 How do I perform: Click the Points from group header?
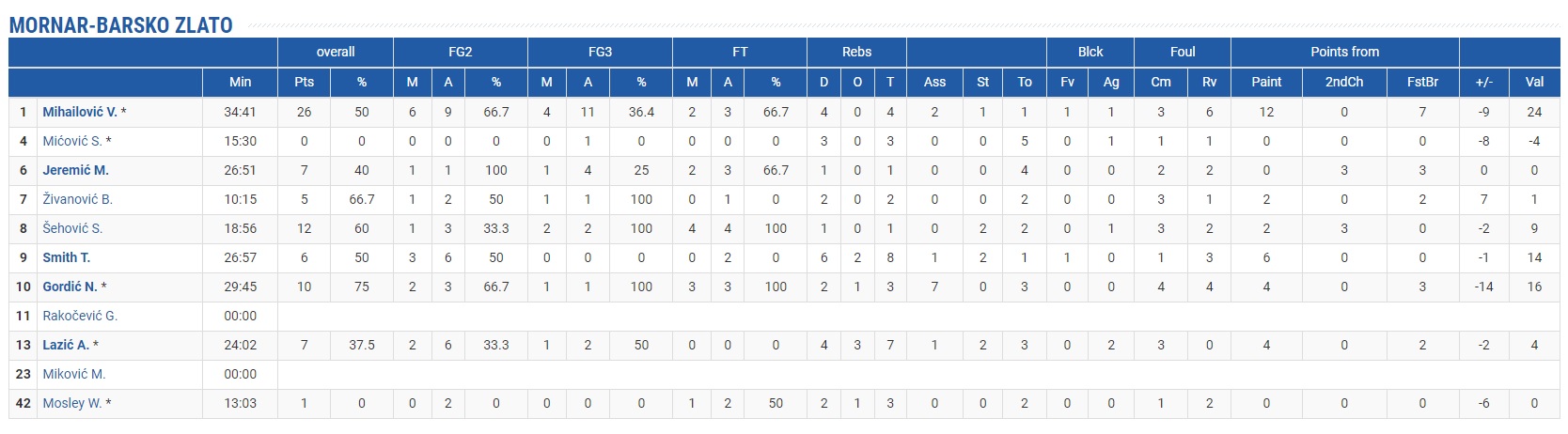click(1344, 52)
